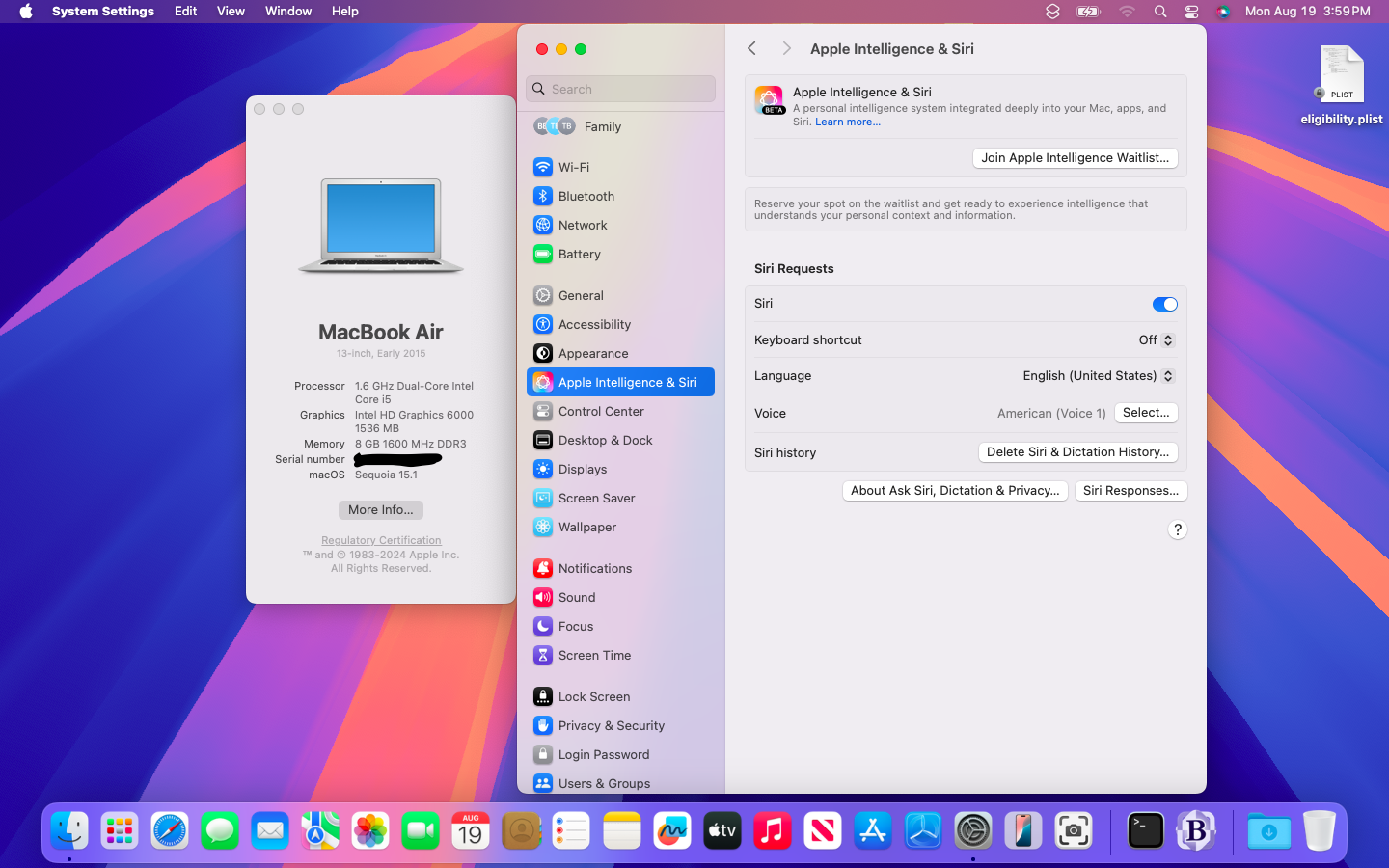Image resolution: width=1389 pixels, height=868 pixels.
Task: Open the View menu
Action: (x=231, y=11)
